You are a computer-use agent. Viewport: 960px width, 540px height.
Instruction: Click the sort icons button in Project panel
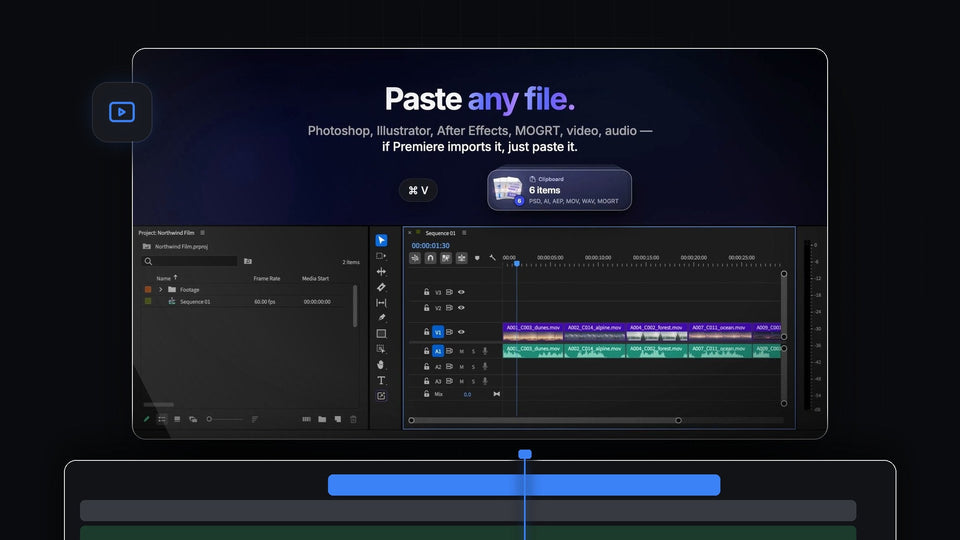(255, 419)
